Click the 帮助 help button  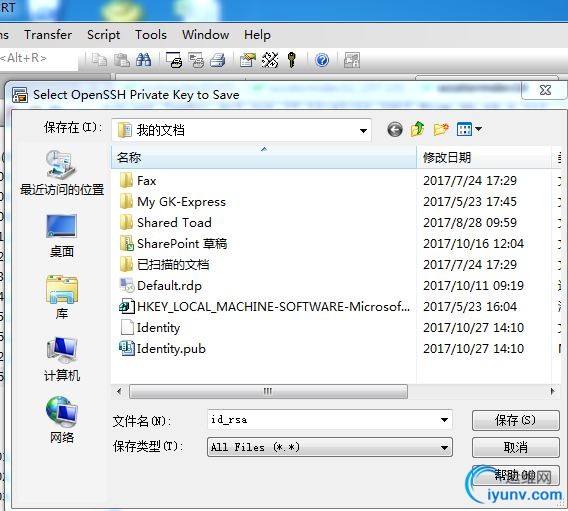(x=515, y=475)
